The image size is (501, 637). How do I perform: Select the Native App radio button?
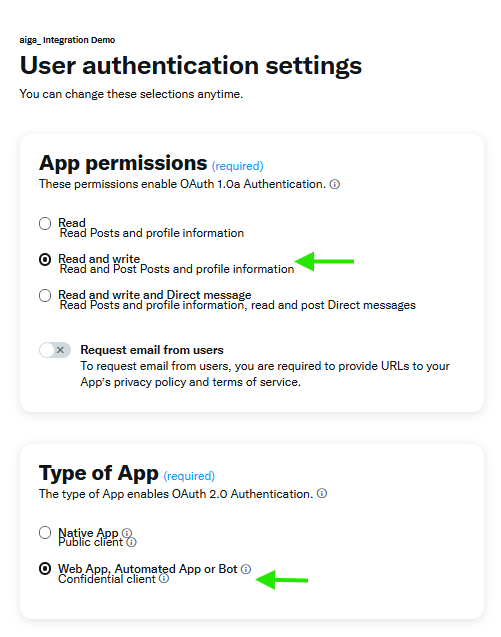point(45,533)
